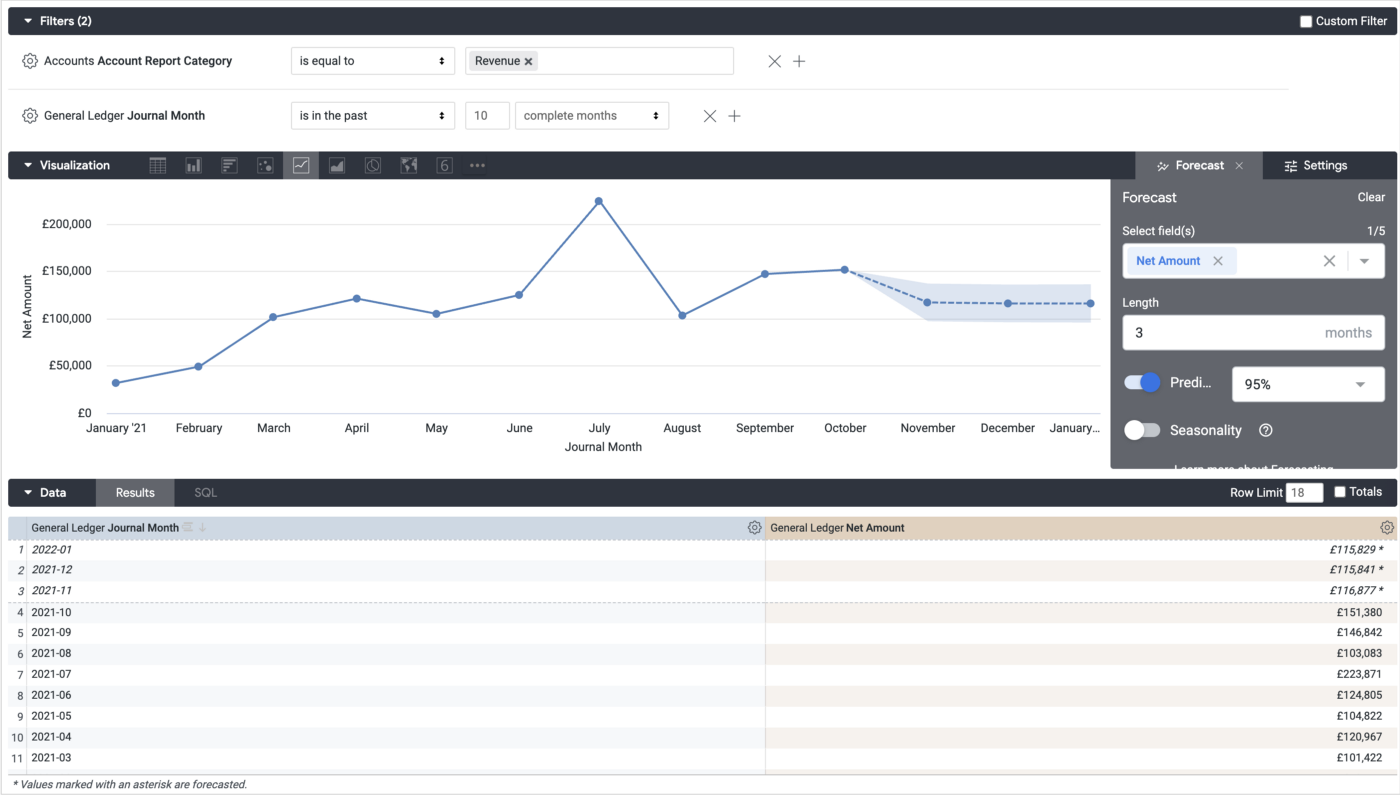Select the map visualization type
The image size is (1400, 795).
pos(408,165)
